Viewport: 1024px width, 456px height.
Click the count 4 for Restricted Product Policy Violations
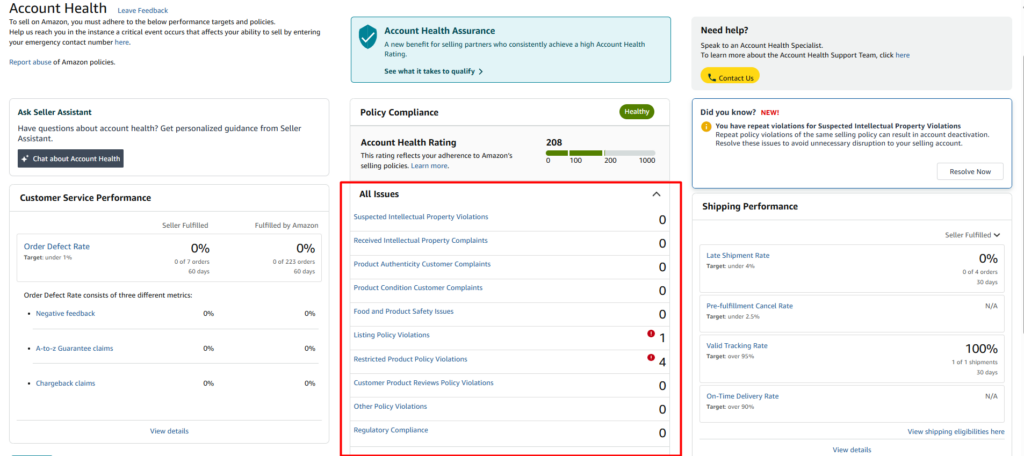coord(662,362)
